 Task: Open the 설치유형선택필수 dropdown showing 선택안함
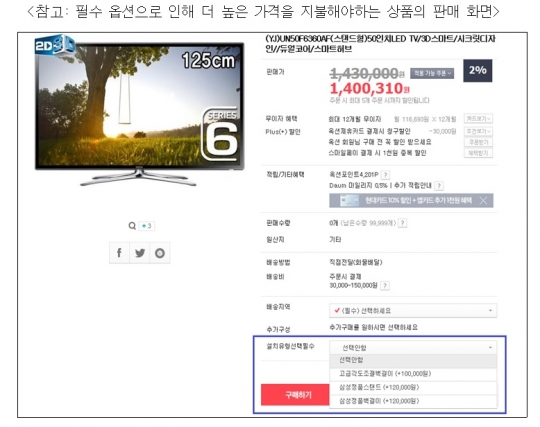click(x=413, y=347)
